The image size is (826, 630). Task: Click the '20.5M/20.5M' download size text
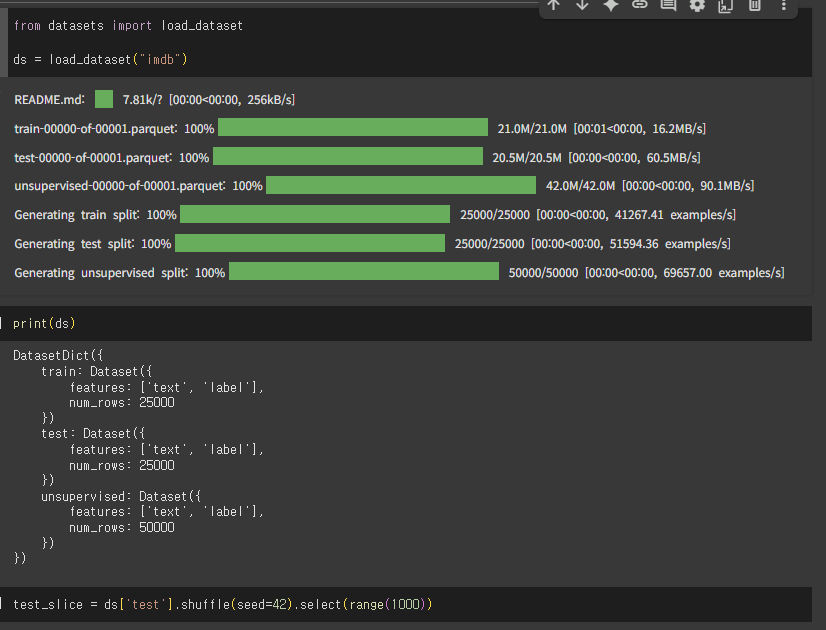click(x=527, y=158)
